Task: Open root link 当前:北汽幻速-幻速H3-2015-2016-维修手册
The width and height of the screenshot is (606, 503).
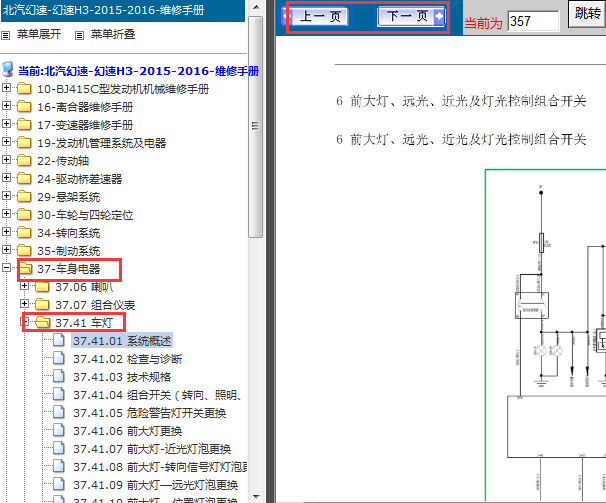Action: tap(138, 71)
